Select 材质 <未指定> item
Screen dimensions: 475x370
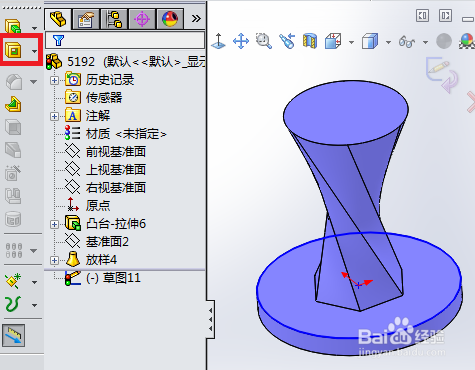pos(115,134)
